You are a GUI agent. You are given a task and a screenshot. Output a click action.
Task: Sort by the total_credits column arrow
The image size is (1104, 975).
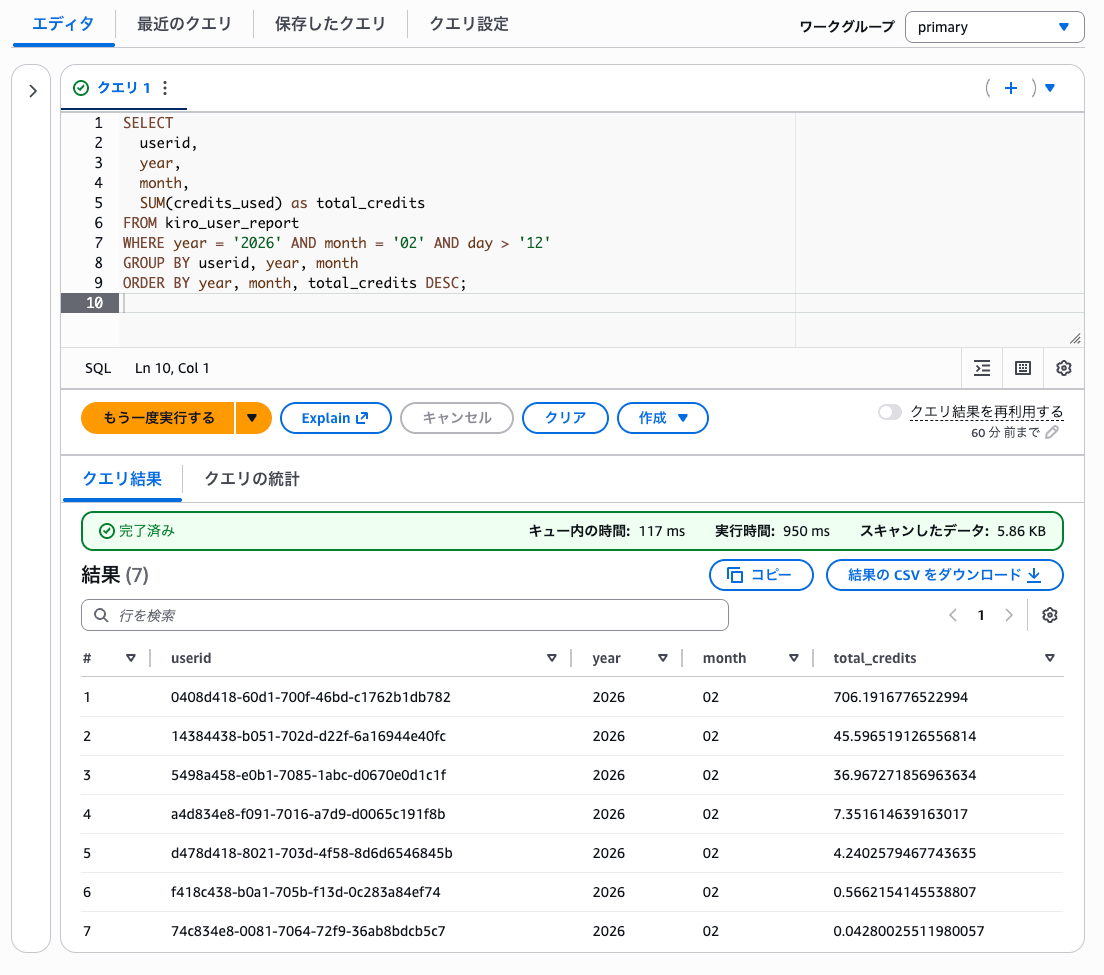(1049, 658)
